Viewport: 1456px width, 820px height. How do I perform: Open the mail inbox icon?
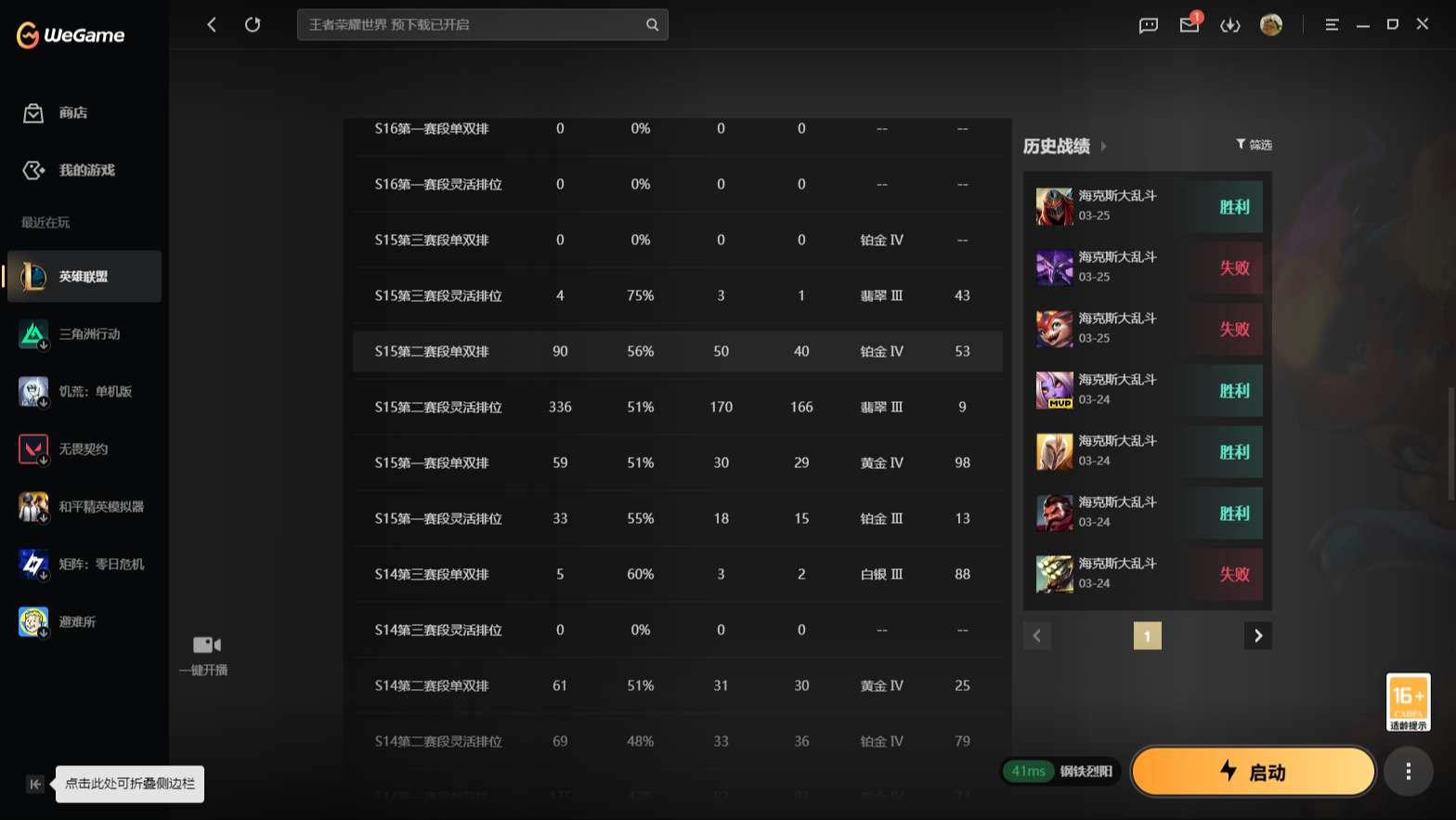[1189, 24]
